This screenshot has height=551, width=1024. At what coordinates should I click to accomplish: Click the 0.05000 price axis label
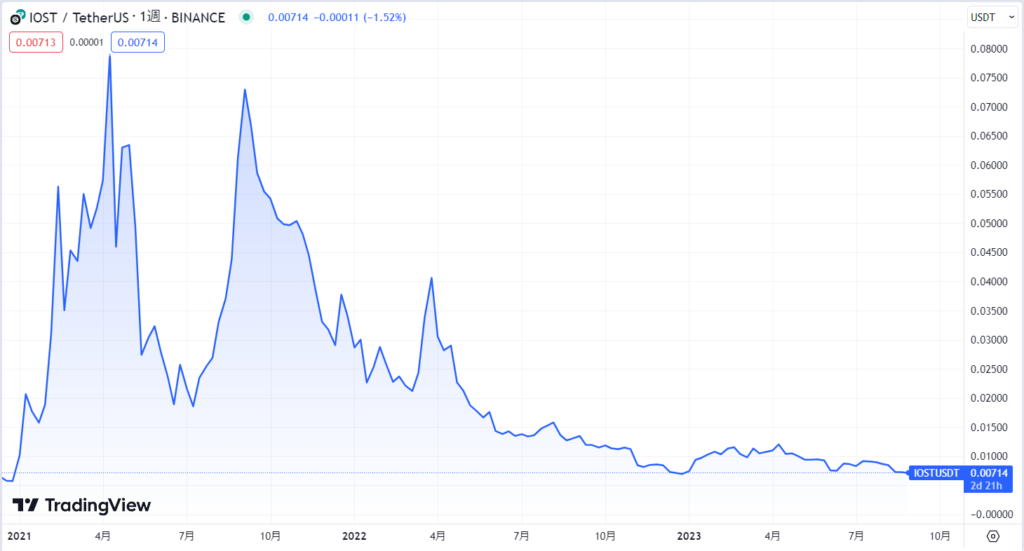point(988,223)
